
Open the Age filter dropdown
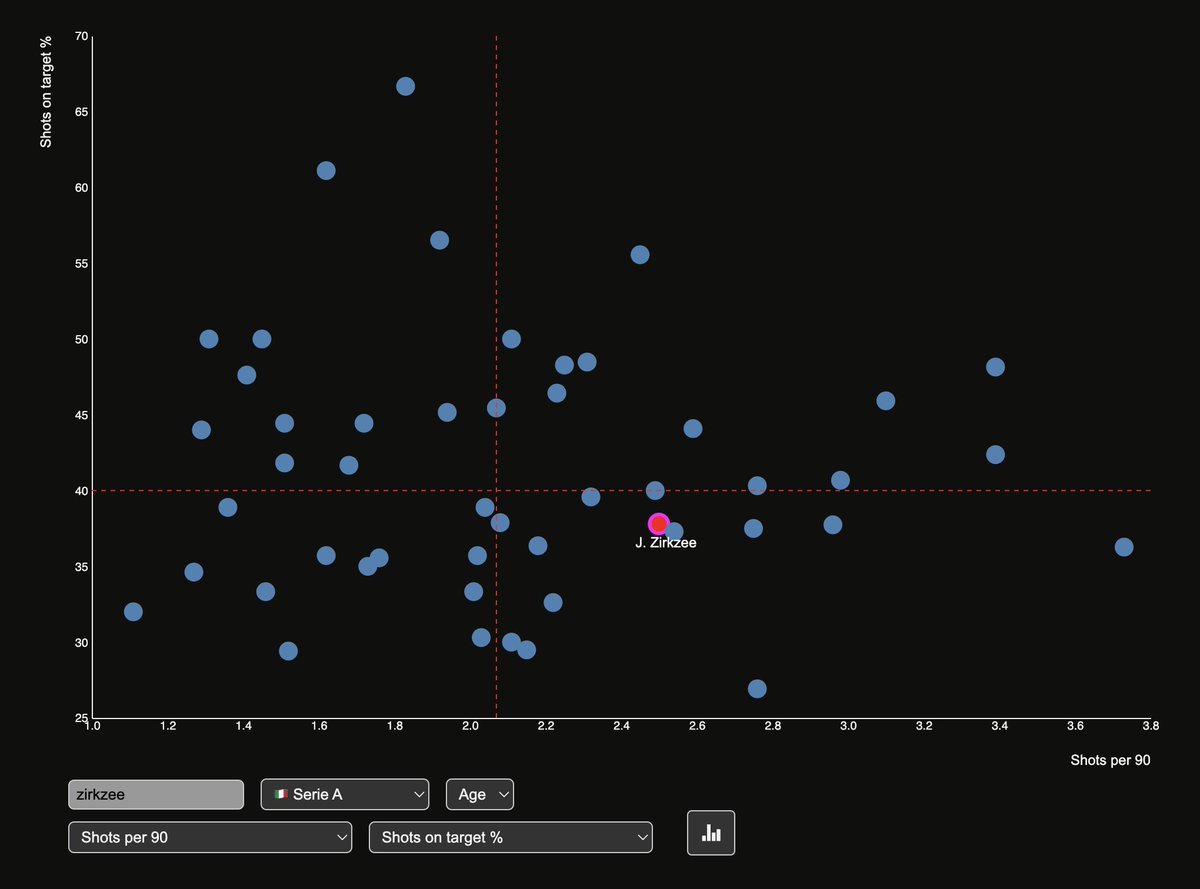[x=480, y=794]
